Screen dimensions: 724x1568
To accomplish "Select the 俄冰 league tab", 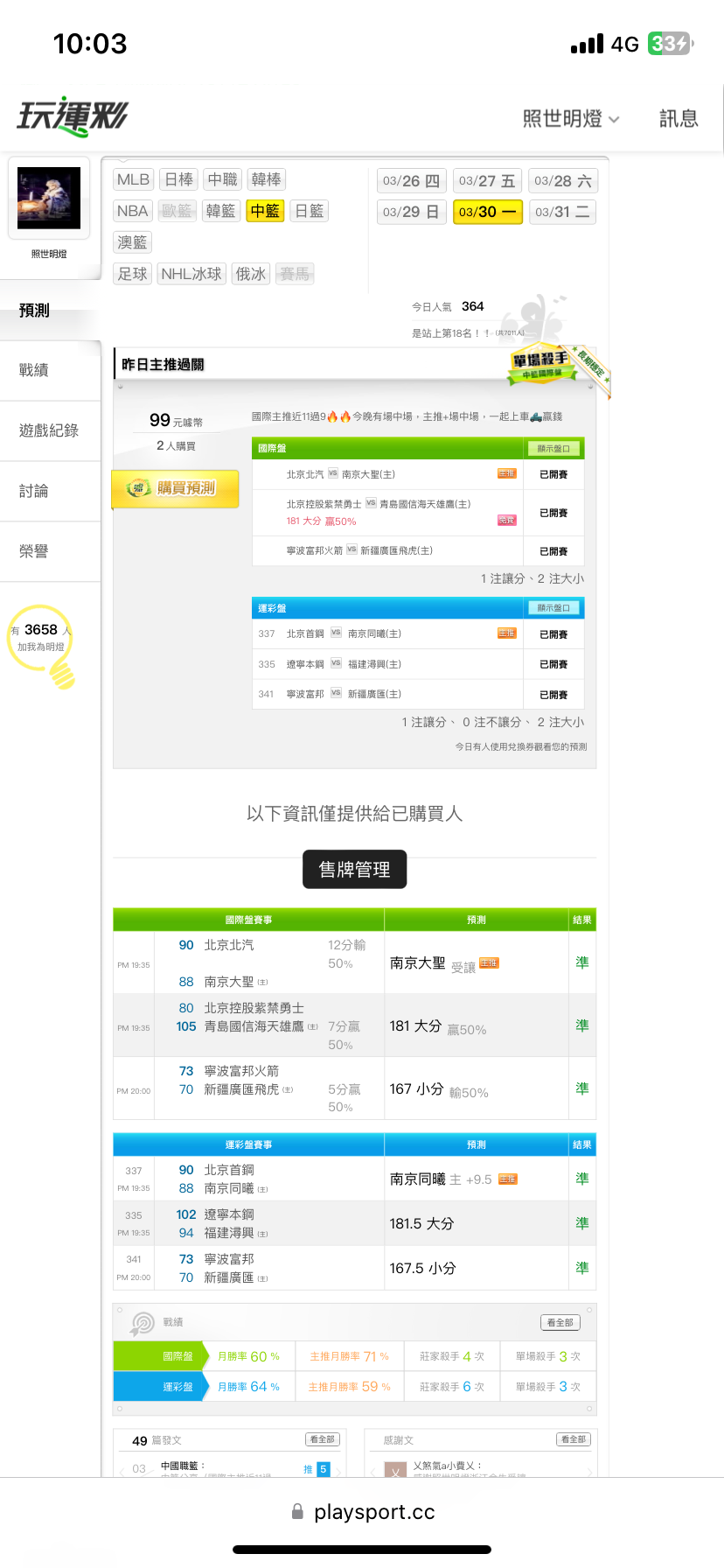I will pos(251,274).
